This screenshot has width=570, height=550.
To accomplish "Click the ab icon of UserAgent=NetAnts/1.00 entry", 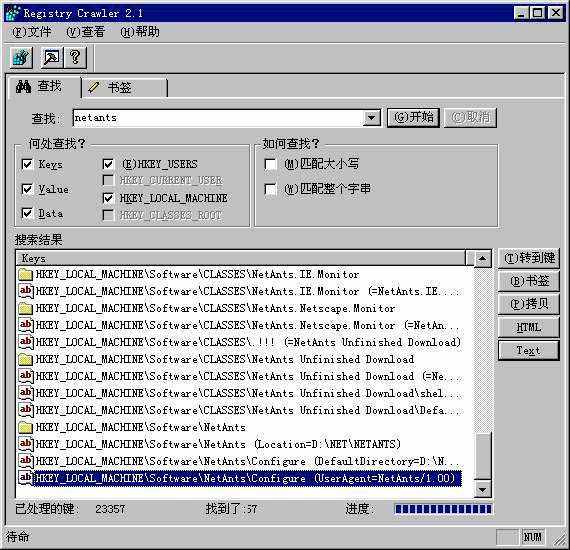I will pos(25,477).
